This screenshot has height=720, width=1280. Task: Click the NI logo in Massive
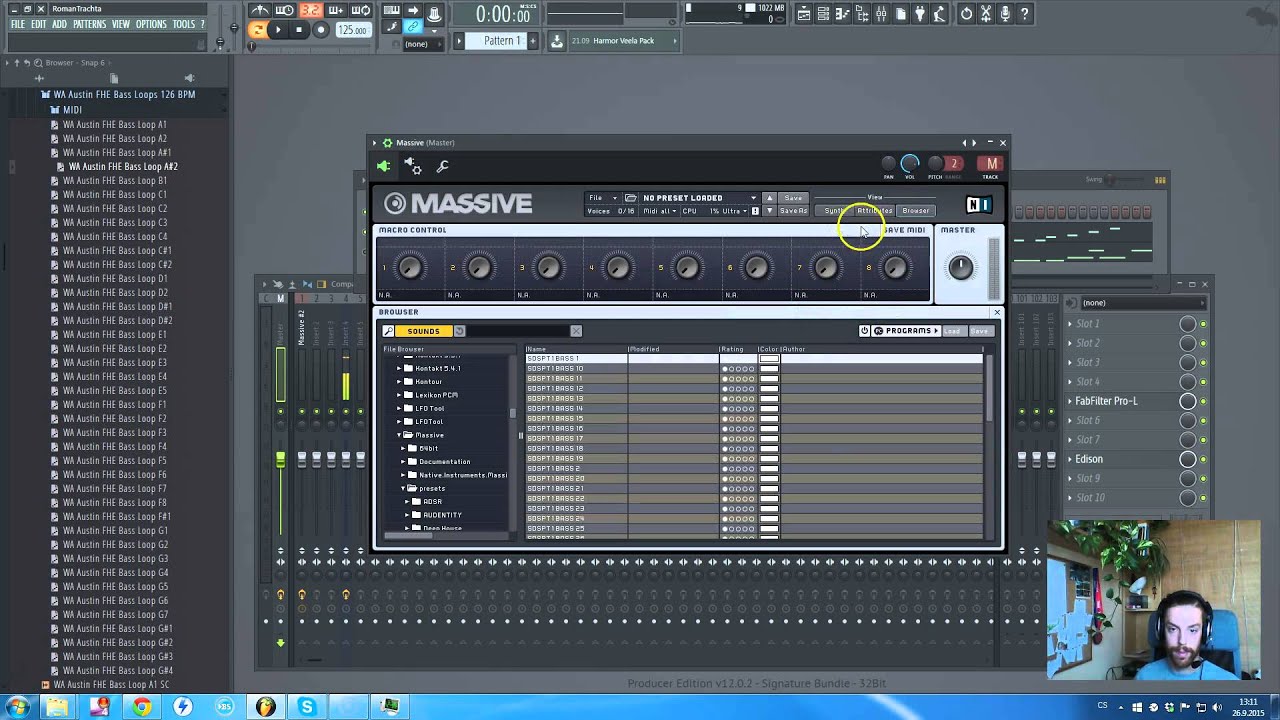tap(978, 204)
